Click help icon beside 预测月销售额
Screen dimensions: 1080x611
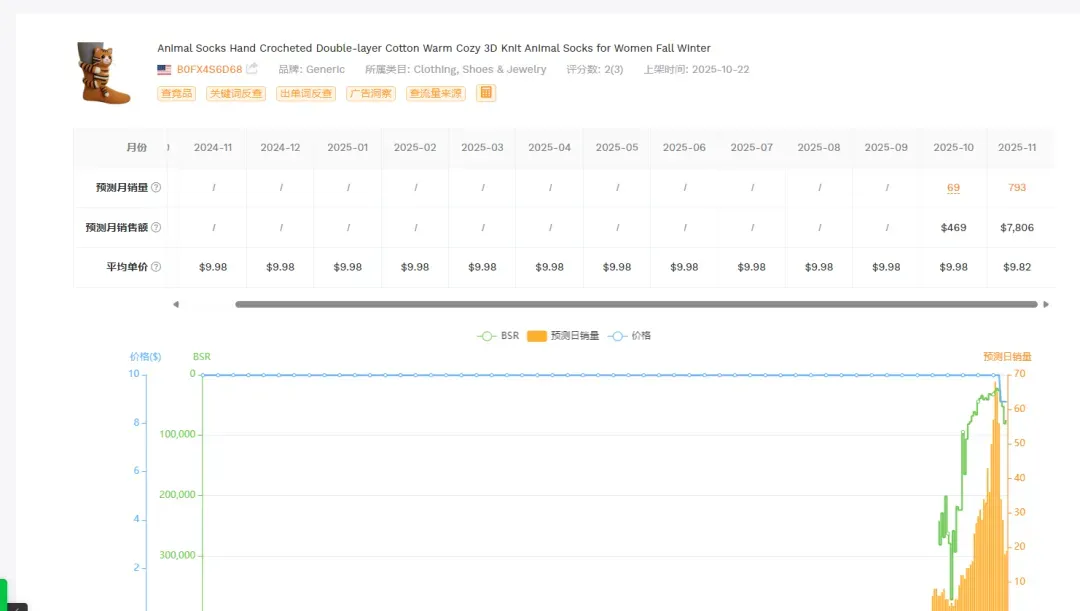click(156, 227)
